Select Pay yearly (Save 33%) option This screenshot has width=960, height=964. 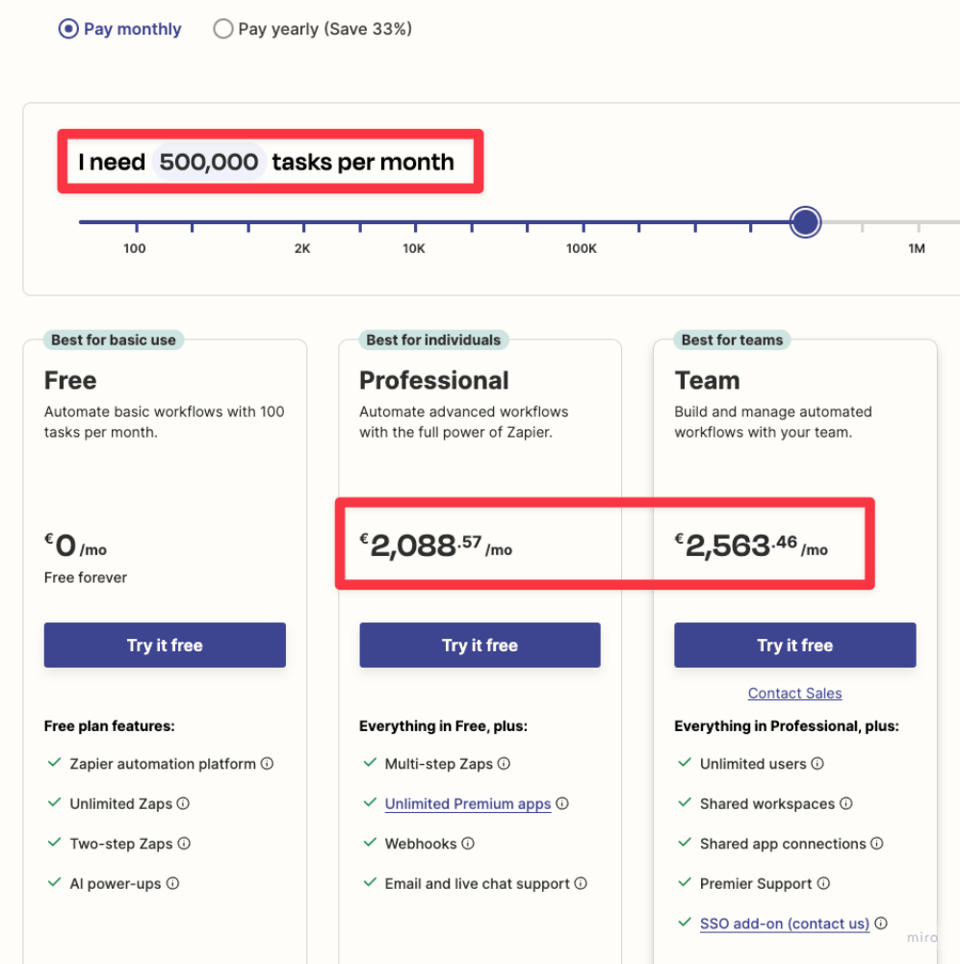click(312, 29)
